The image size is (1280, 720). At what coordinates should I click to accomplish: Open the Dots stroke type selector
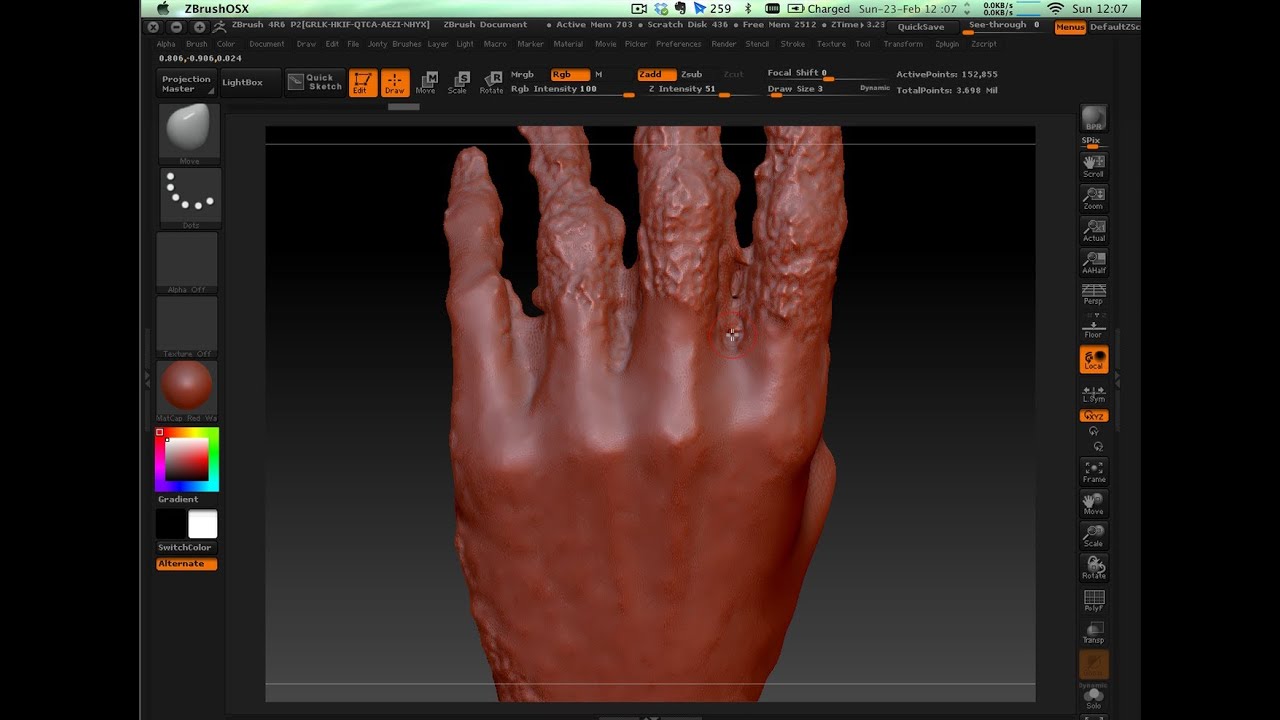[x=189, y=198]
